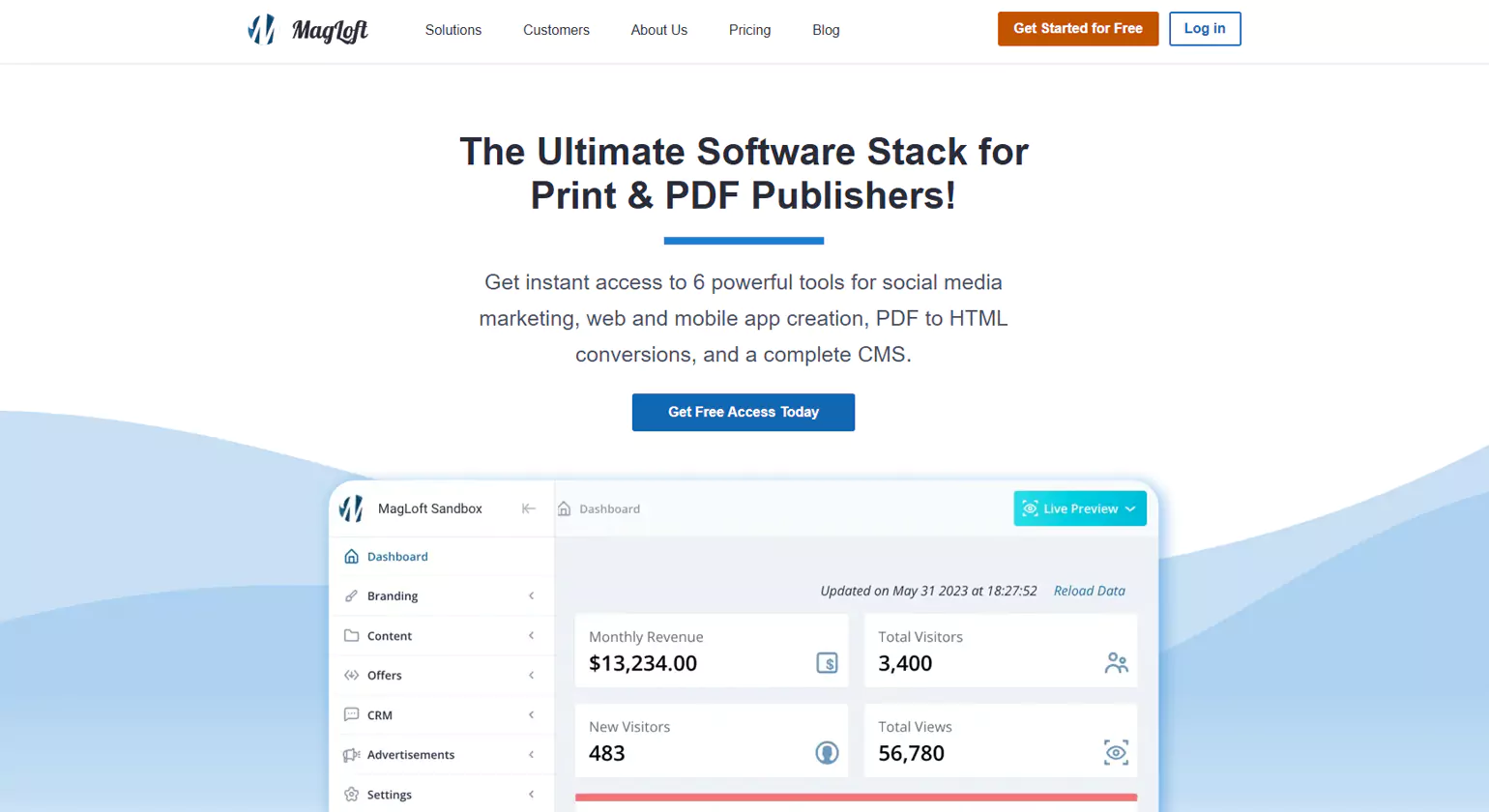Open the Solutions menu item

coord(453,30)
